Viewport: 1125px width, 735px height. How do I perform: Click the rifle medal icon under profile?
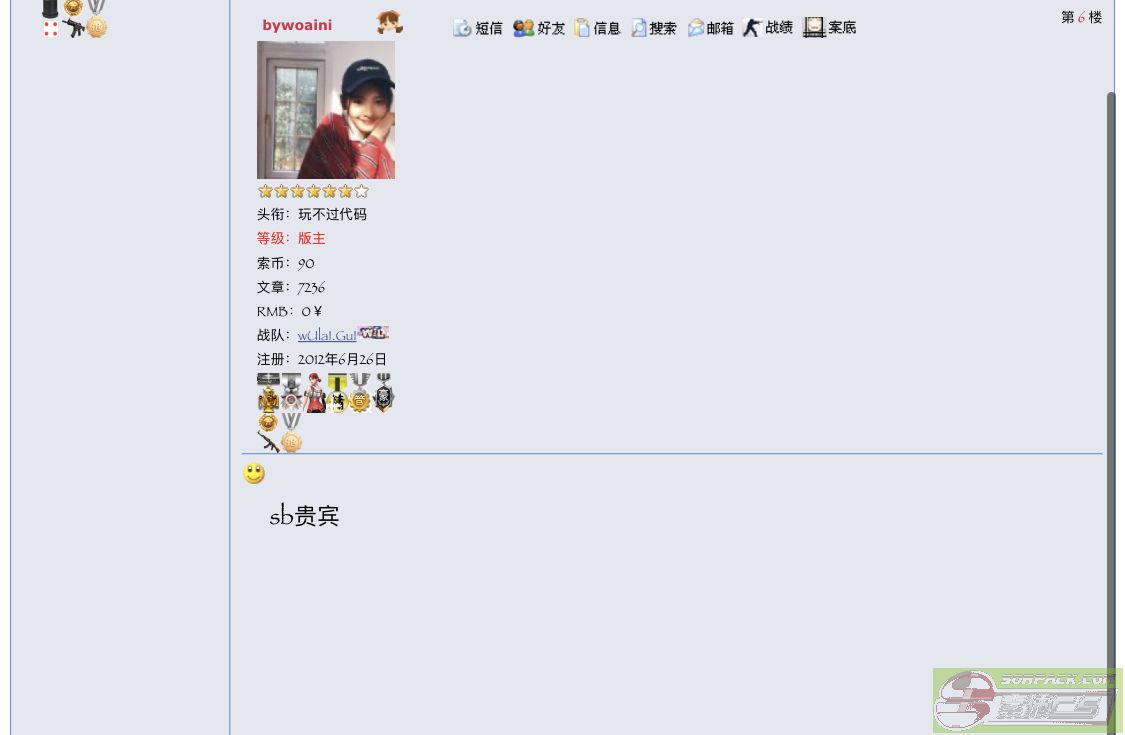(268, 441)
